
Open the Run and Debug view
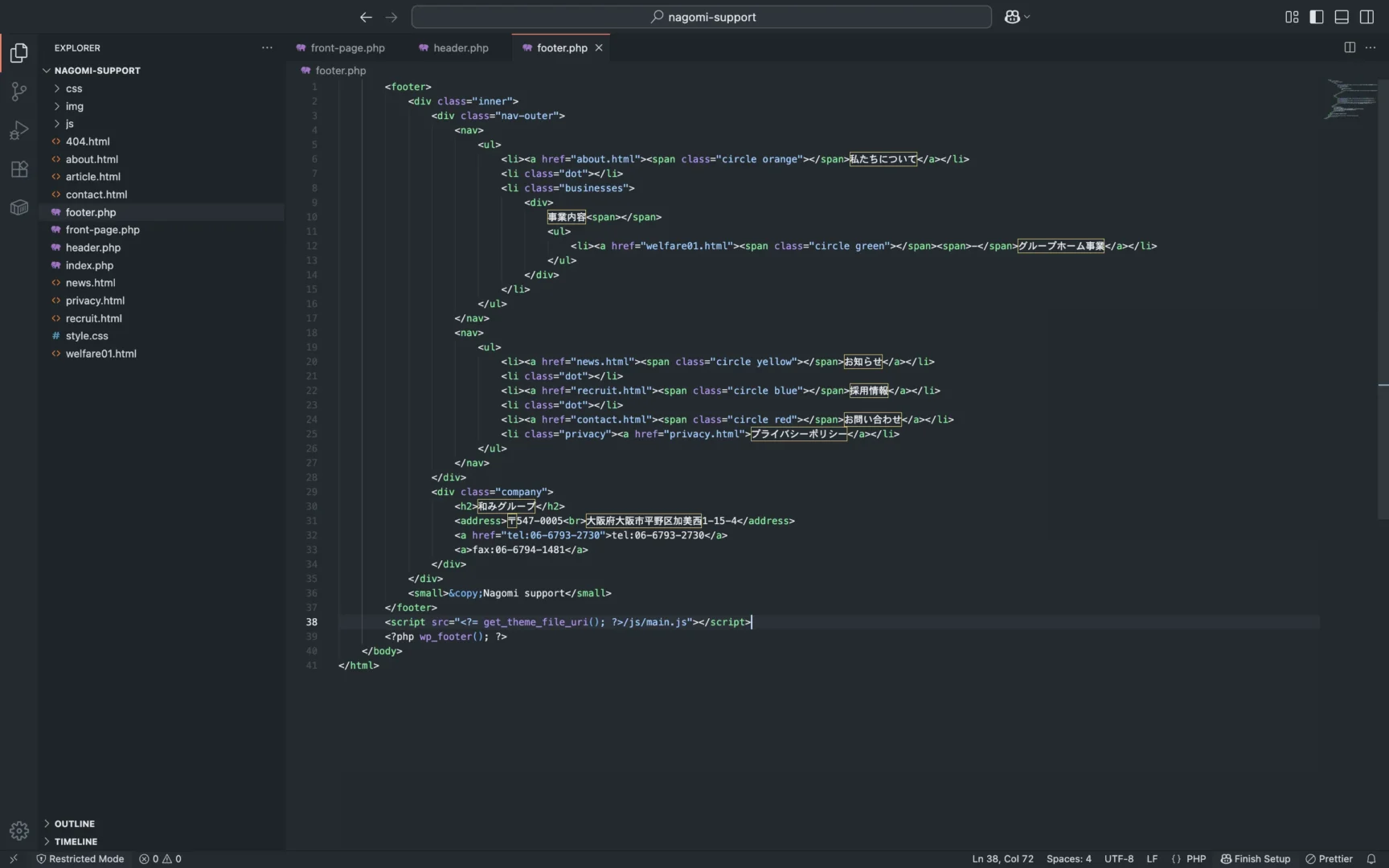point(18,130)
